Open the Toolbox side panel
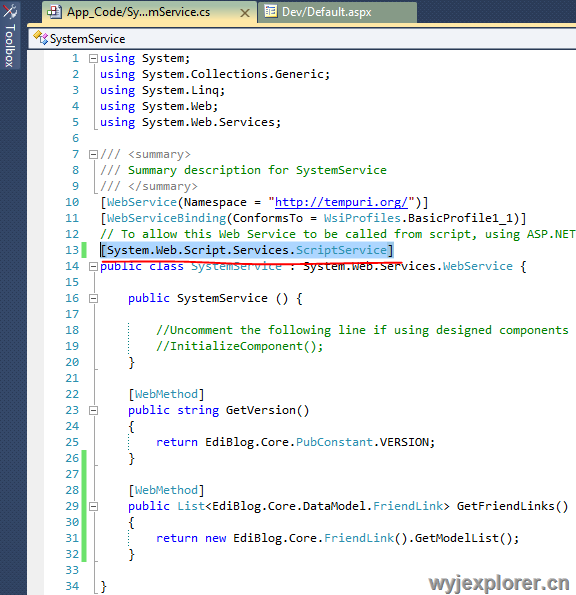 pyautogui.click(x=10, y=35)
